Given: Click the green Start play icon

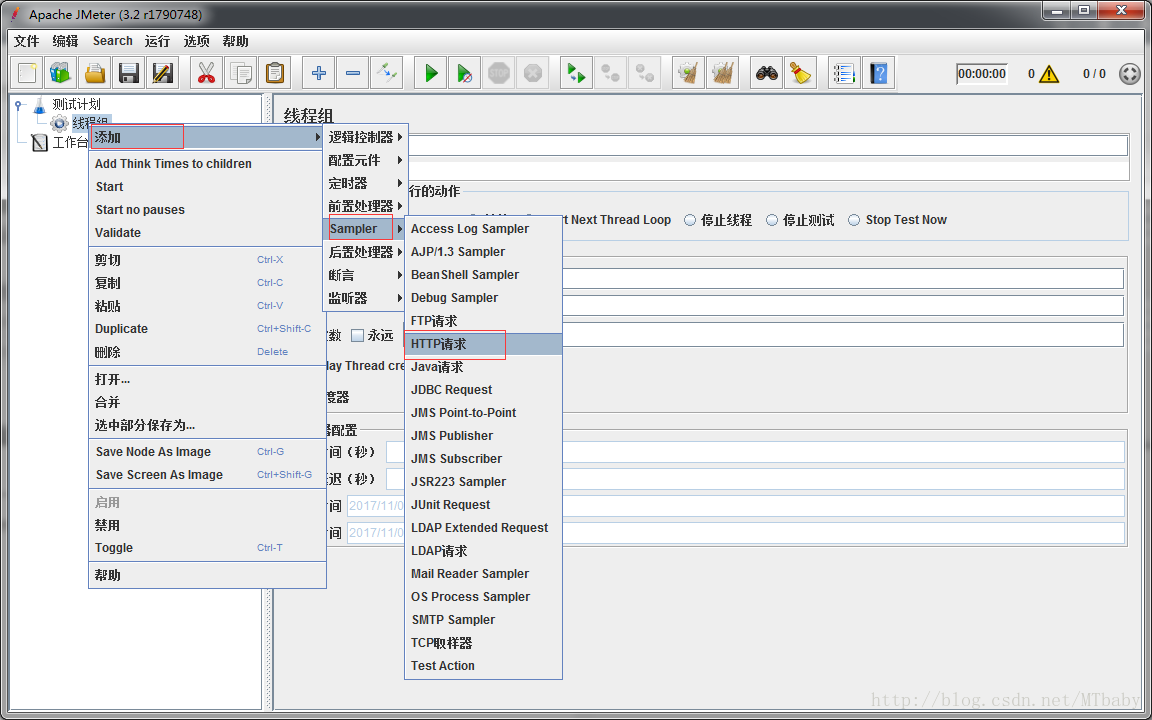Looking at the screenshot, I should 431,73.
